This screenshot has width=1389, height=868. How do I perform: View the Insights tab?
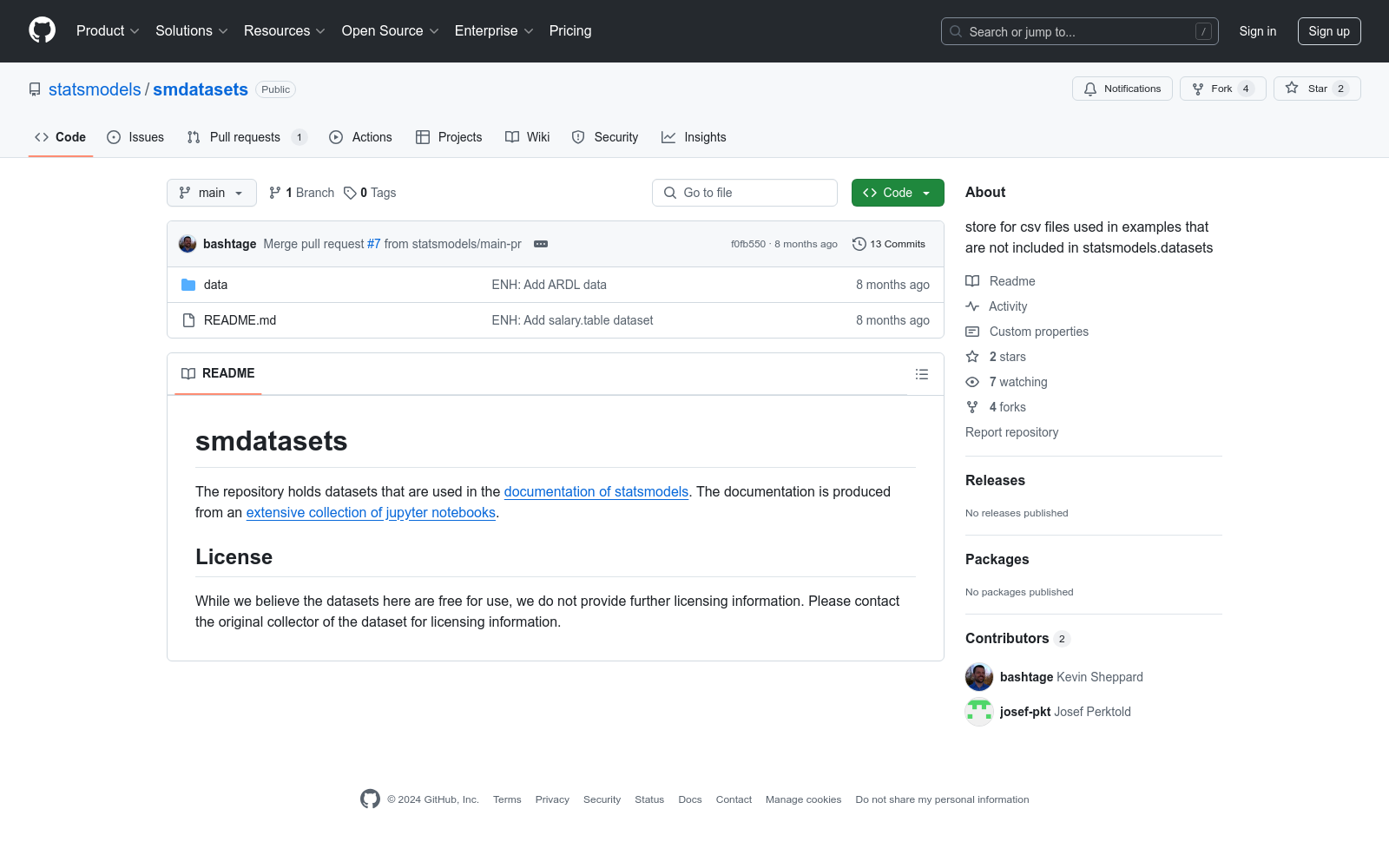click(x=694, y=137)
